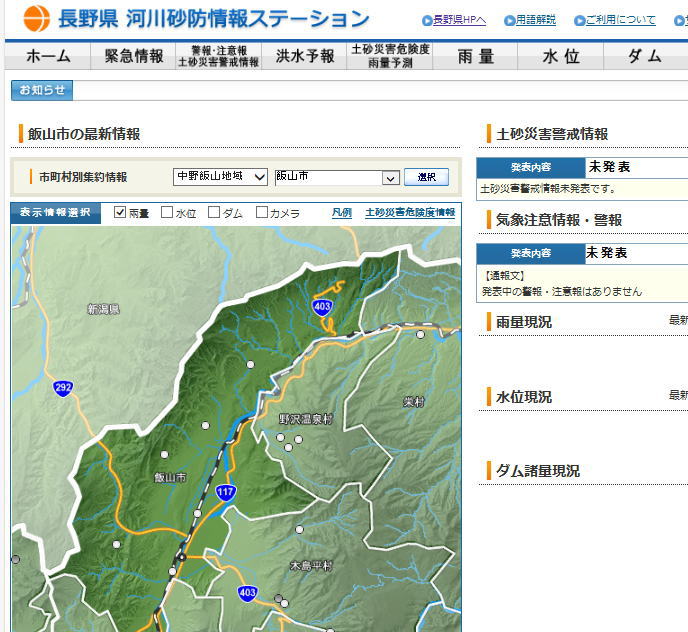Go to the 洪水予報 menu tab
Viewport: 688px width, 632px height.
(x=305, y=56)
